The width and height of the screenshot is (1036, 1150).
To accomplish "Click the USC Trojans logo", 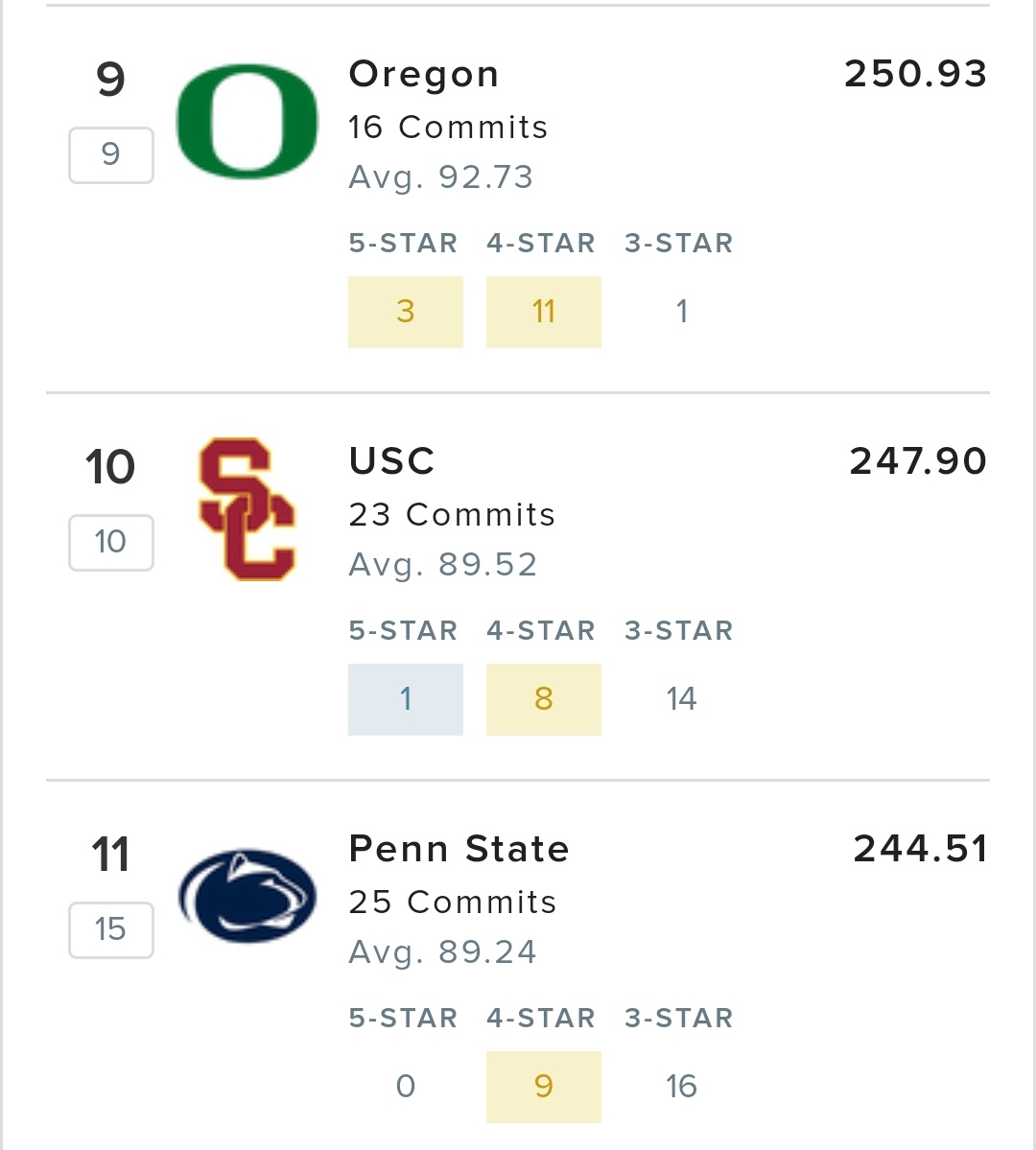I will coord(247,509).
